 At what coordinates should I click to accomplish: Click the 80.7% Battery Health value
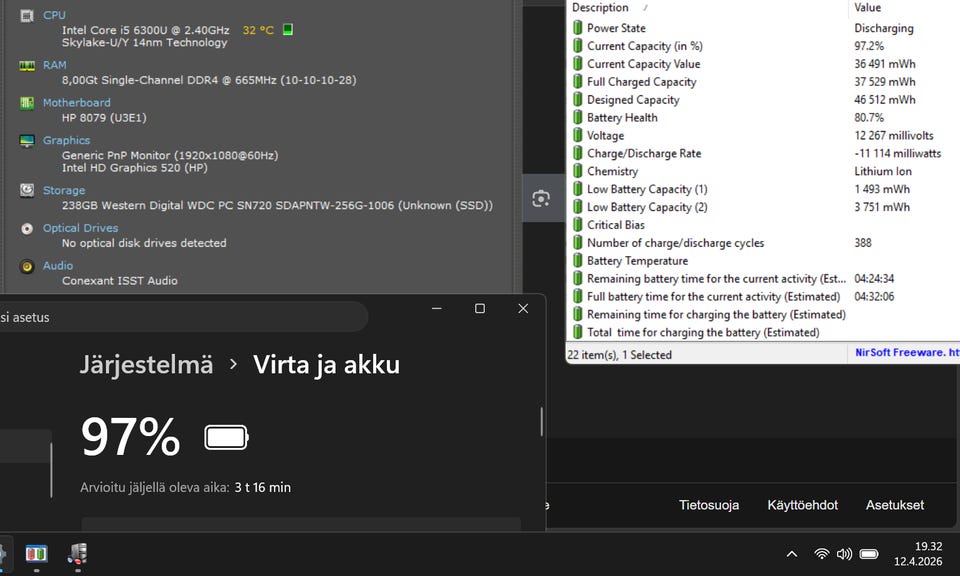tap(869, 117)
